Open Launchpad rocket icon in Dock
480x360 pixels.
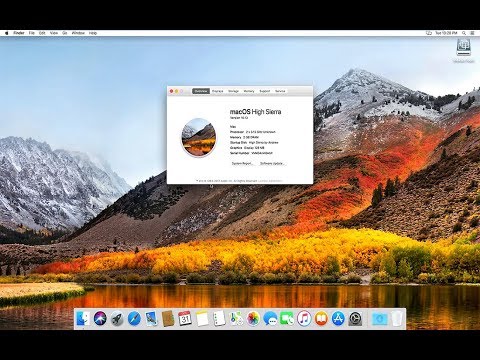click(117, 319)
